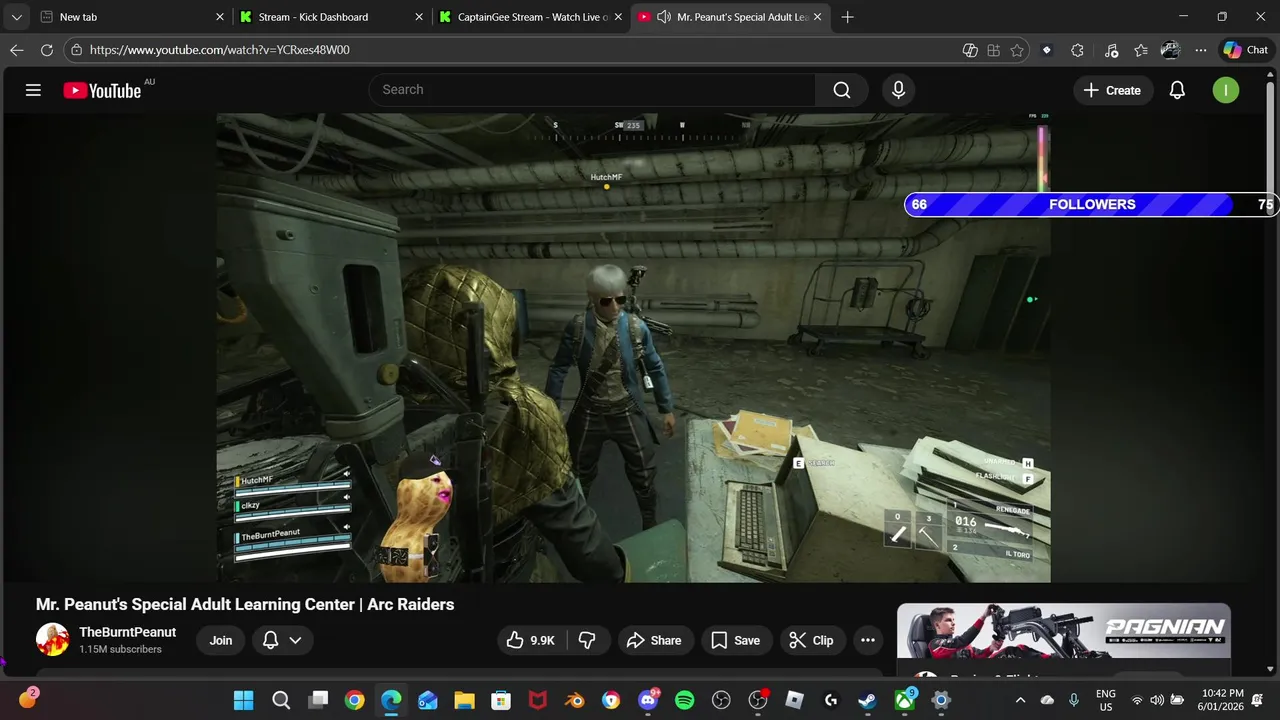
Task: Open File Explorer from the taskbar
Action: click(464, 700)
